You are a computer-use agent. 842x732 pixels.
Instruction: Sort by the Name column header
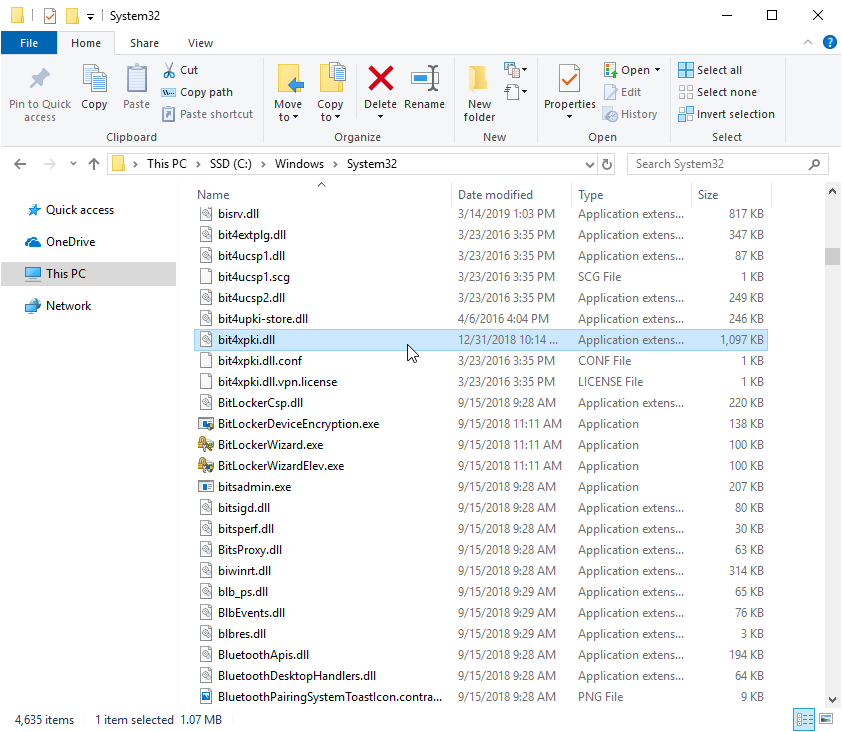[x=213, y=195]
